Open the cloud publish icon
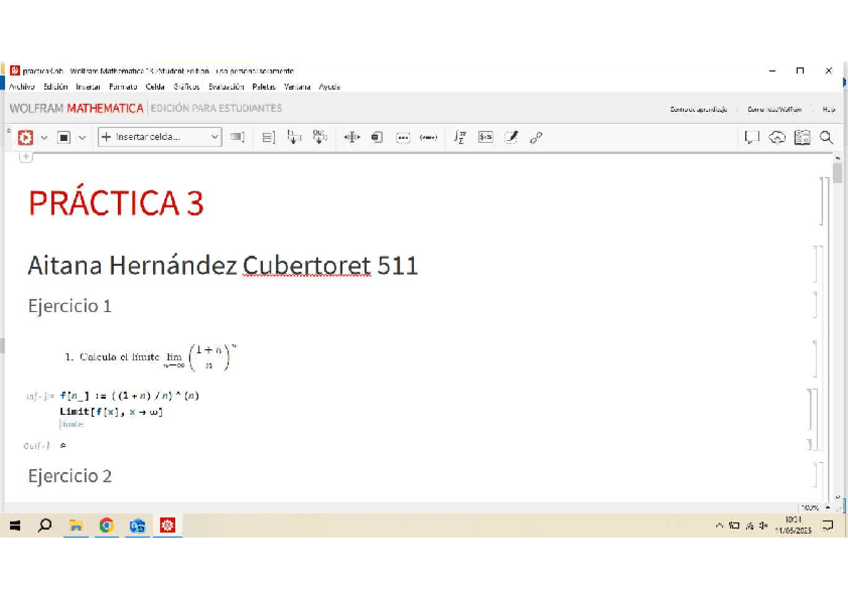This screenshot has width=848, height=599. point(777,137)
